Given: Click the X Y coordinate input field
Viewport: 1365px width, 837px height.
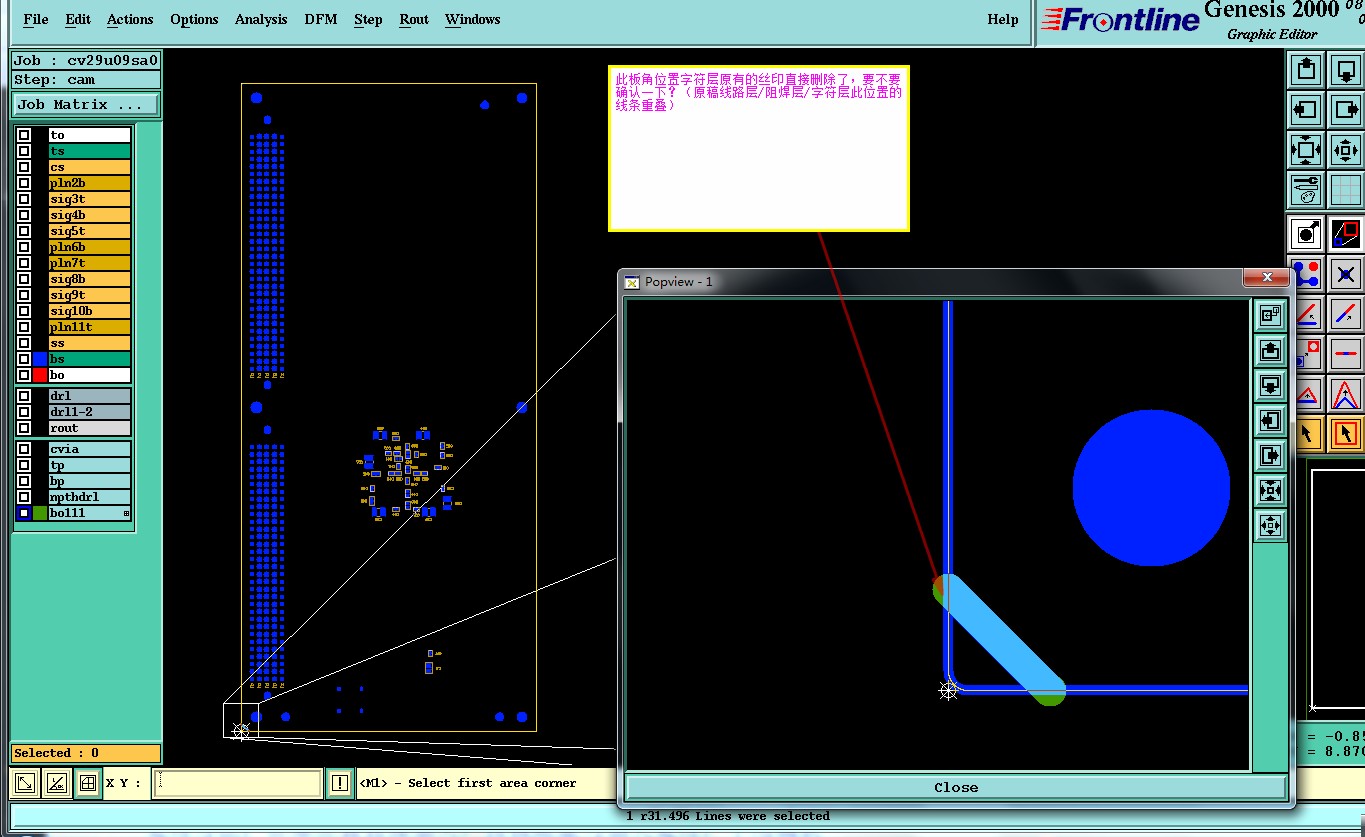Looking at the screenshot, I should pos(237,783).
